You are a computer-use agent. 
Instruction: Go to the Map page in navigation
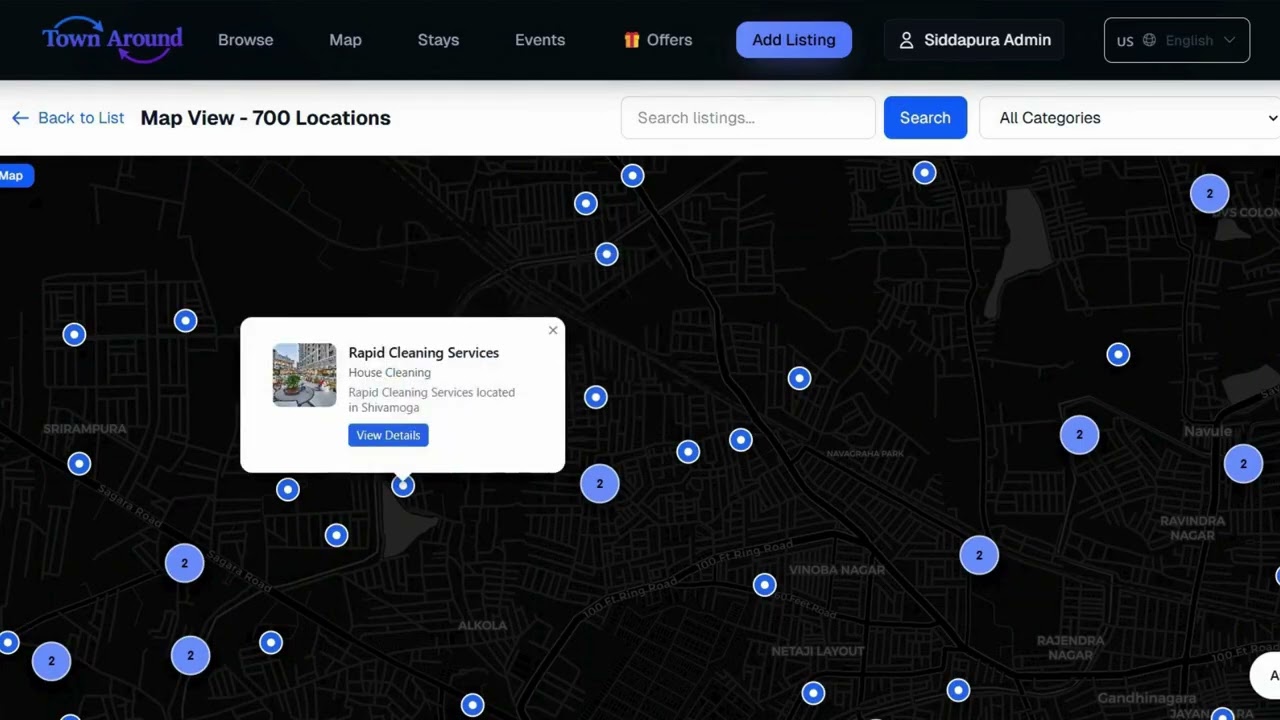pos(345,40)
